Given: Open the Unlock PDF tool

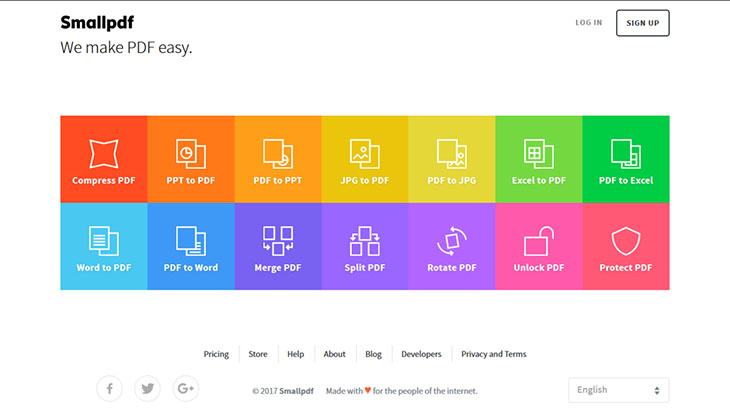Looking at the screenshot, I should pos(539,246).
